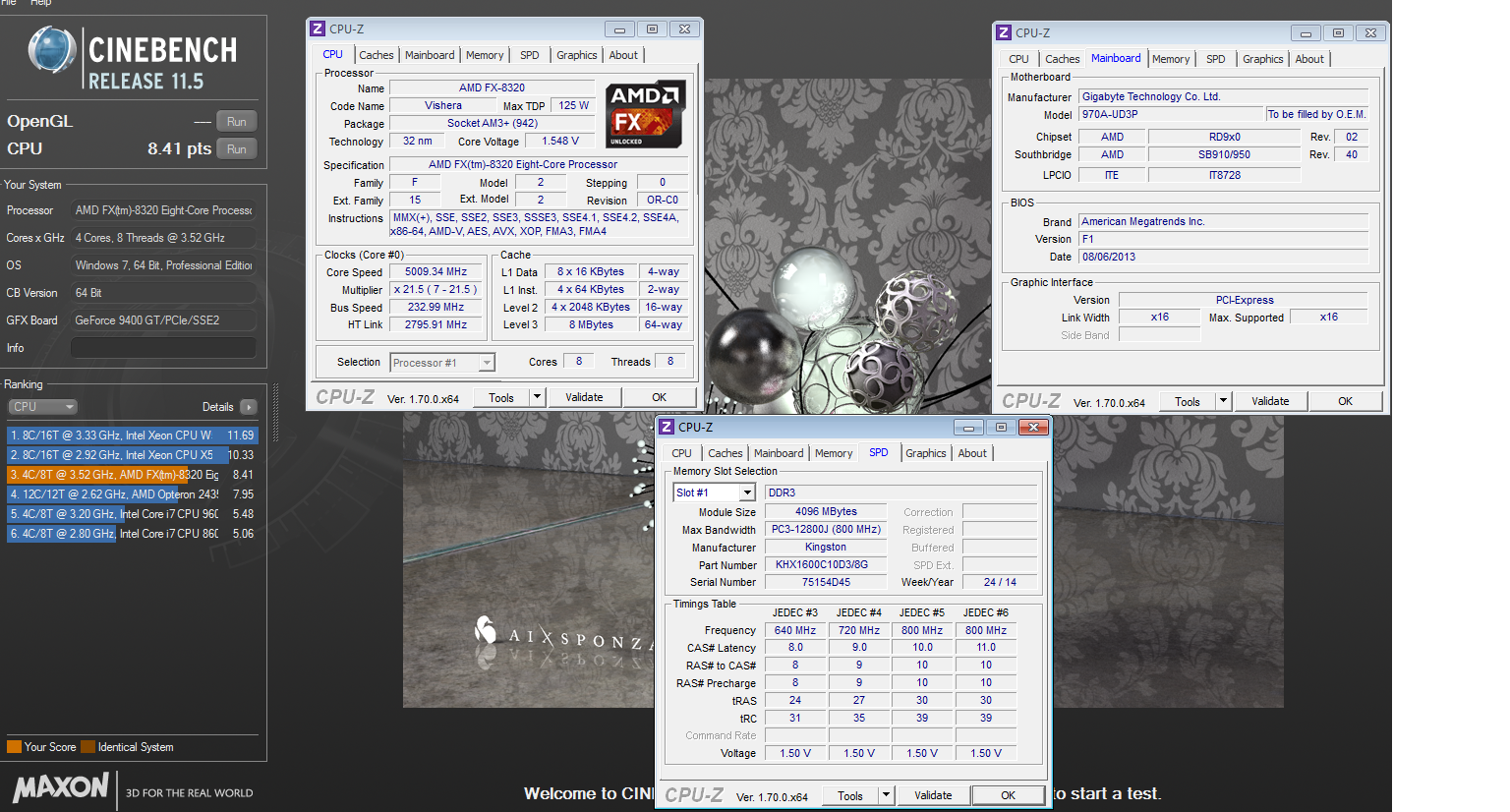This screenshot has width=1510, height=812.
Task: Click Tools button in bottom CPU-Z window
Action: click(850, 796)
